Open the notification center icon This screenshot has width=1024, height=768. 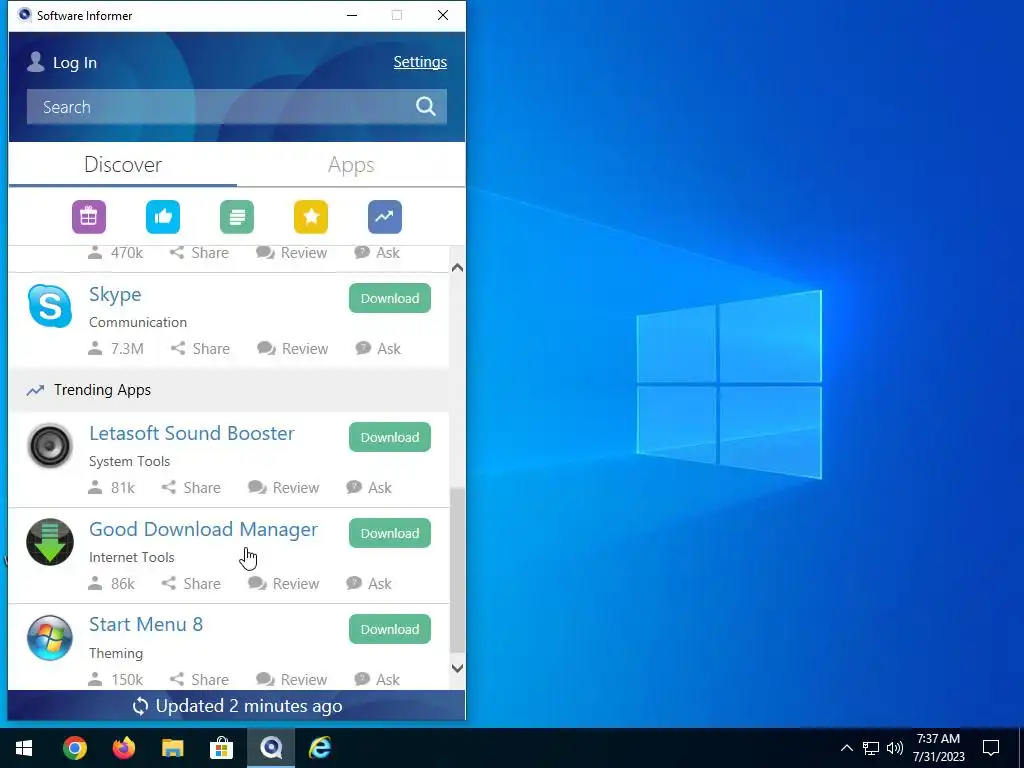pos(991,748)
